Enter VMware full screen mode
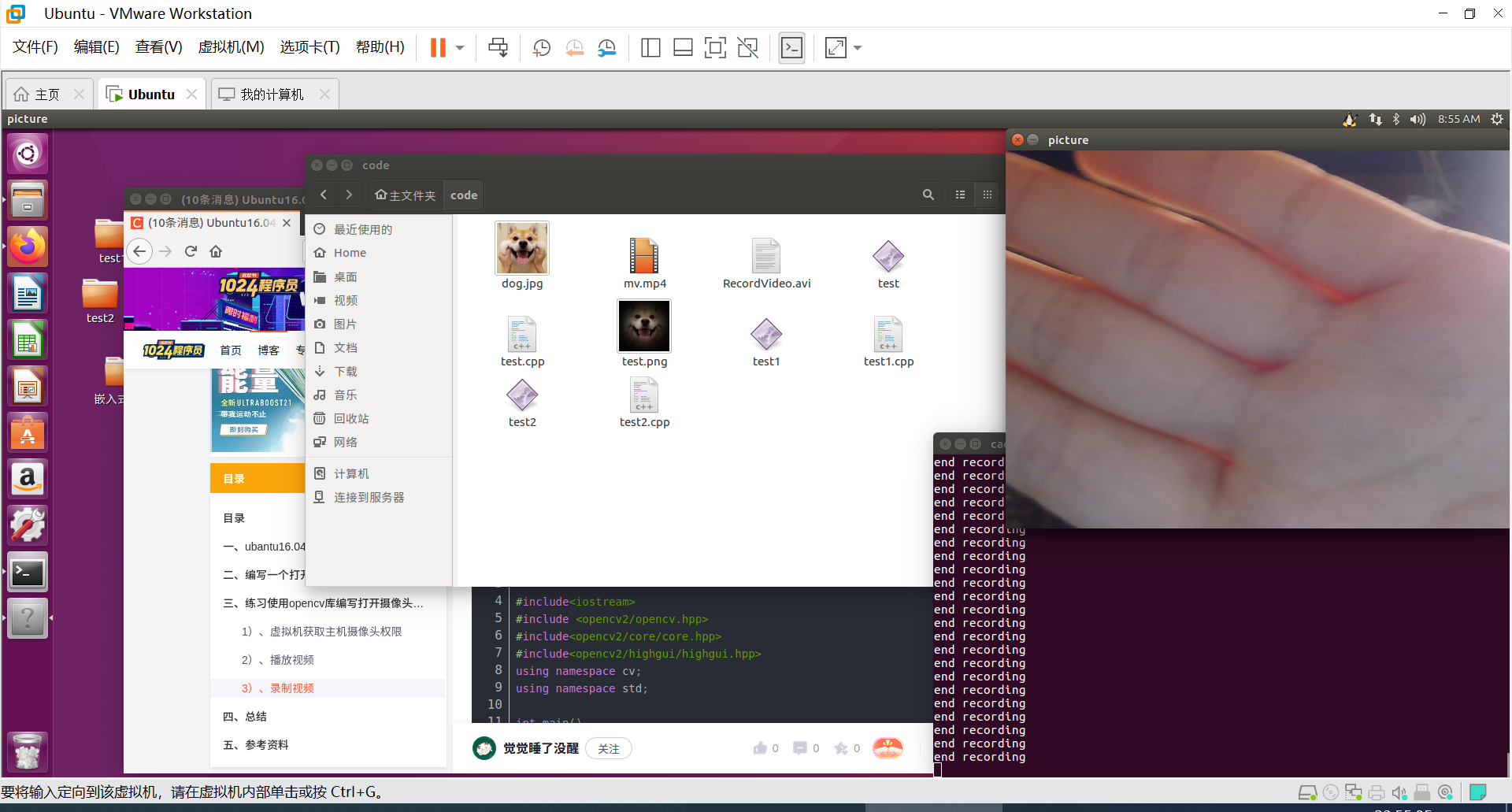Image resolution: width=1512 pixels, height=812 pixels. click(715, 48)
